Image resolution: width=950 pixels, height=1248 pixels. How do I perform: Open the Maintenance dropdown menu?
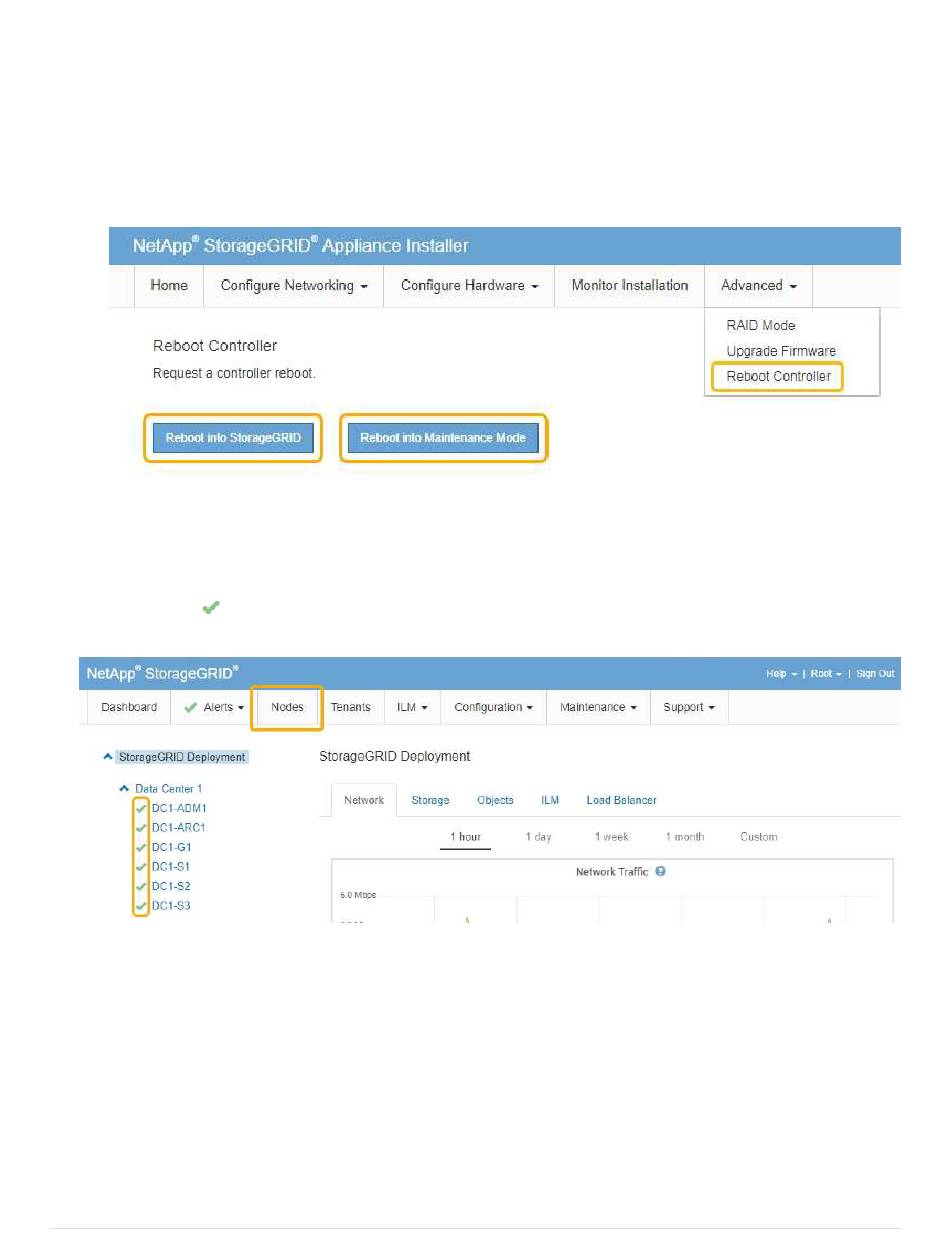[x=598, y=707]
